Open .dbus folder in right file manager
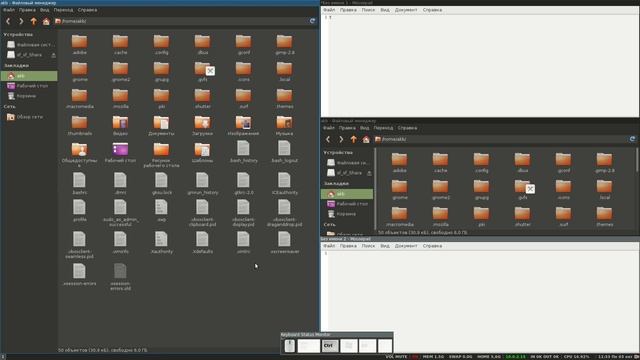 click(x=522, y=162)
